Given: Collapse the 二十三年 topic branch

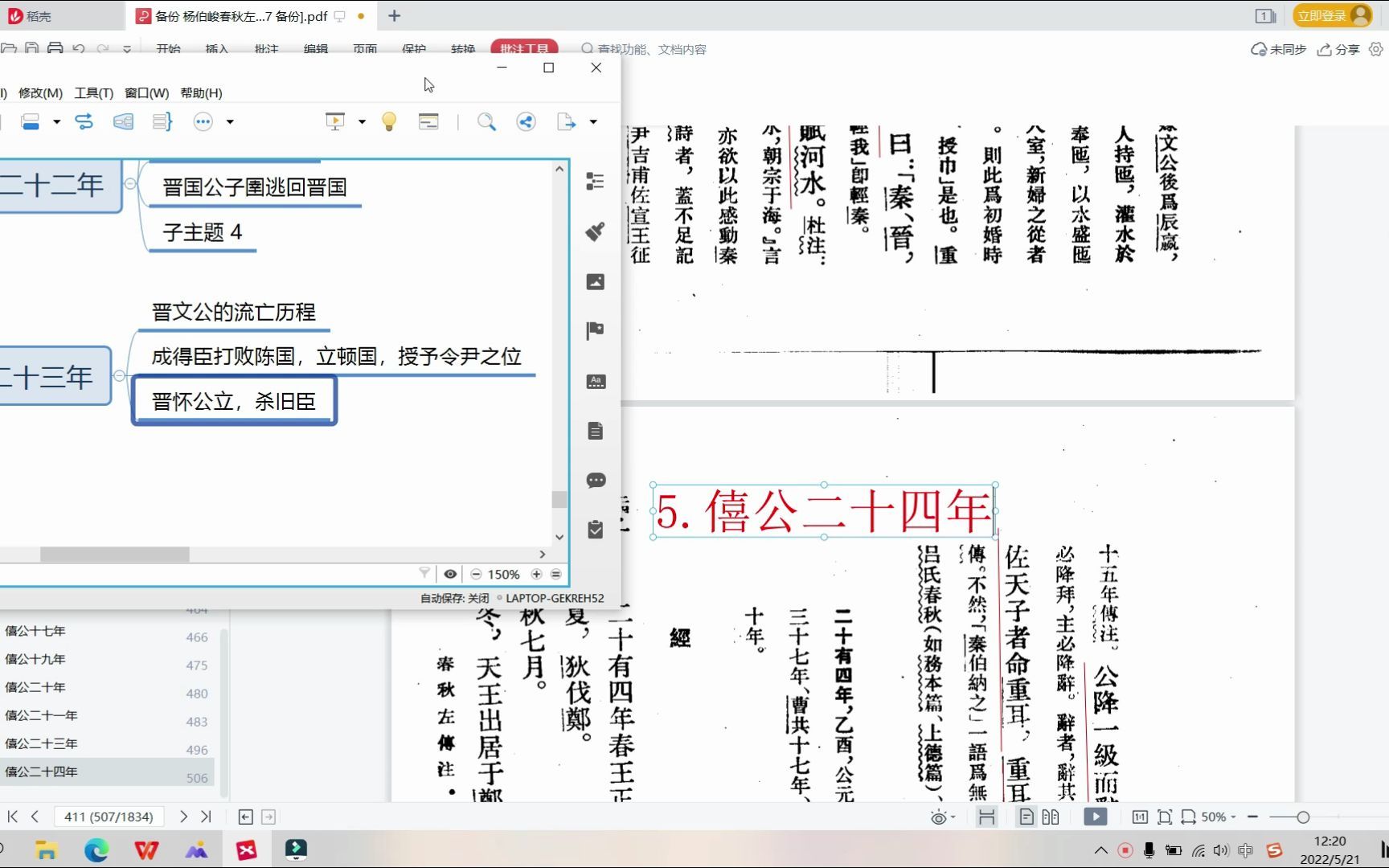Looking at the screenshot, I should pos(119,375).
